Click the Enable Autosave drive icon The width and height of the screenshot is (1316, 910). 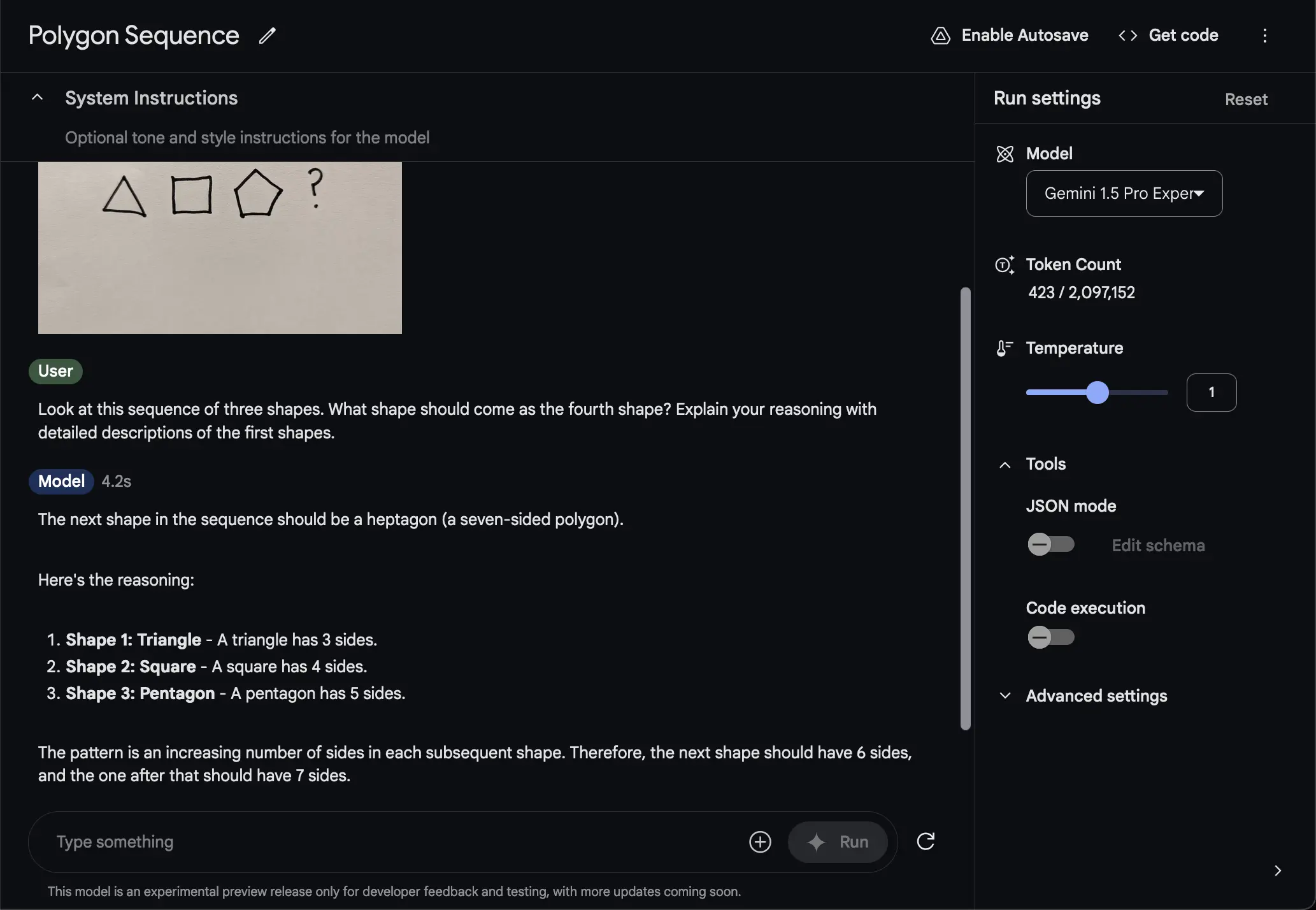(941, 36)
